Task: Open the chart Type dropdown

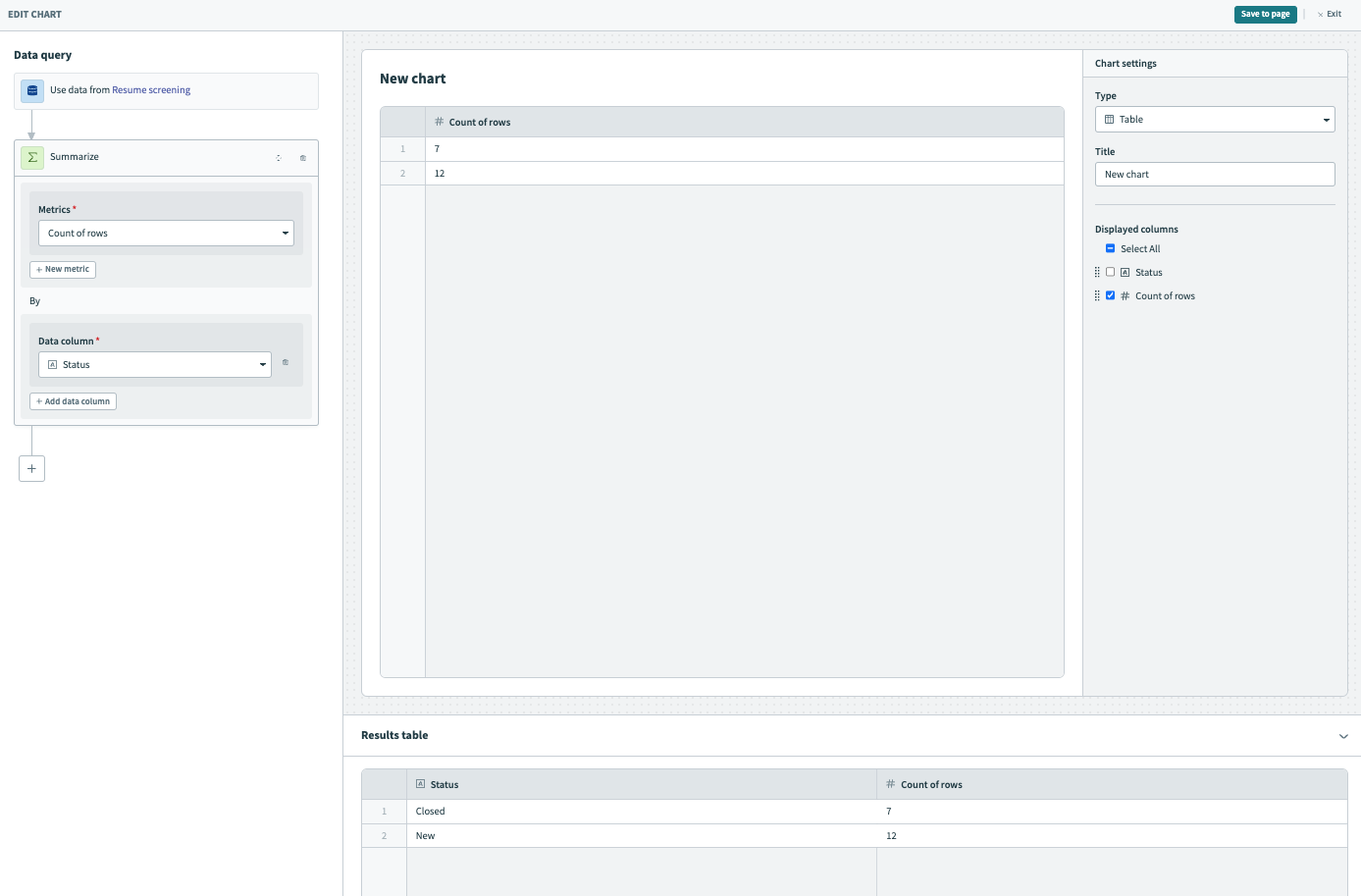Action: click(1215, 120)
